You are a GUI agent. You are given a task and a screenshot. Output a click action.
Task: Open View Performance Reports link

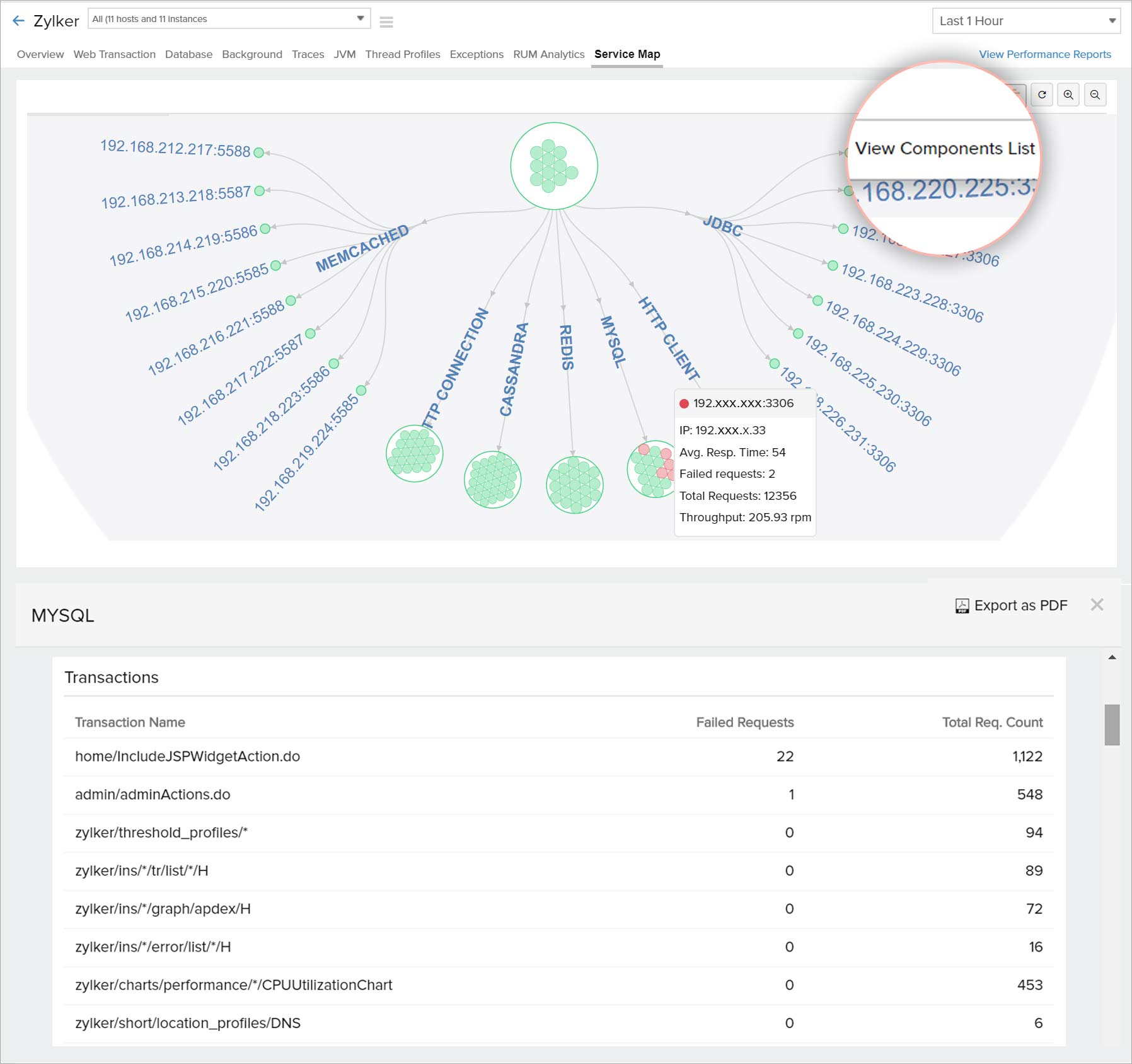[1045, 54]
